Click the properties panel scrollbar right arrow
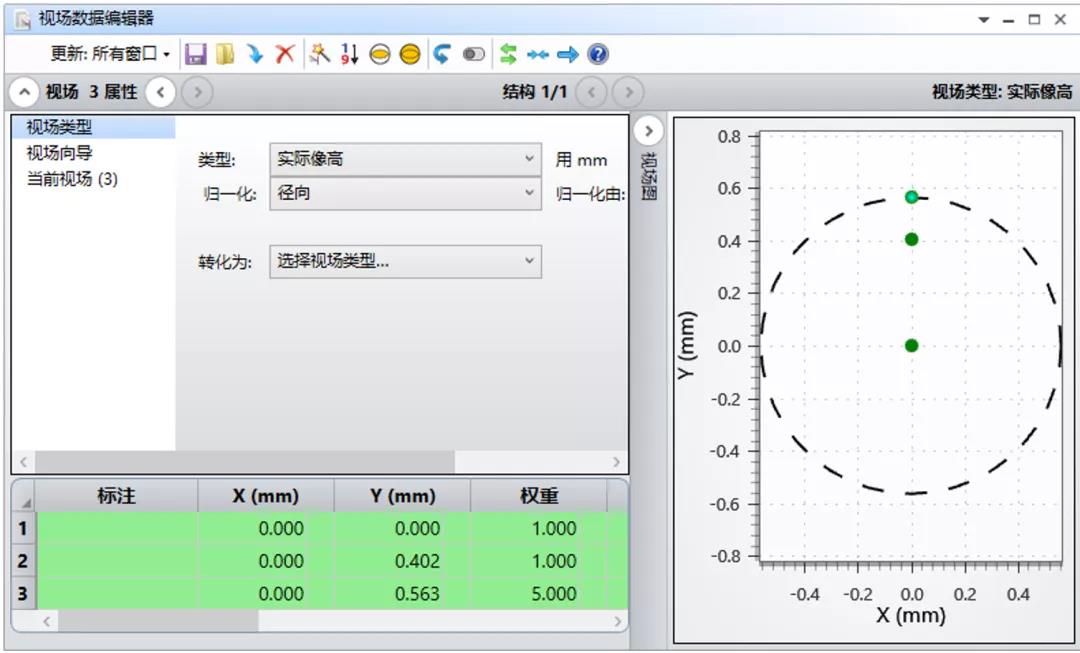 [616, 462]
